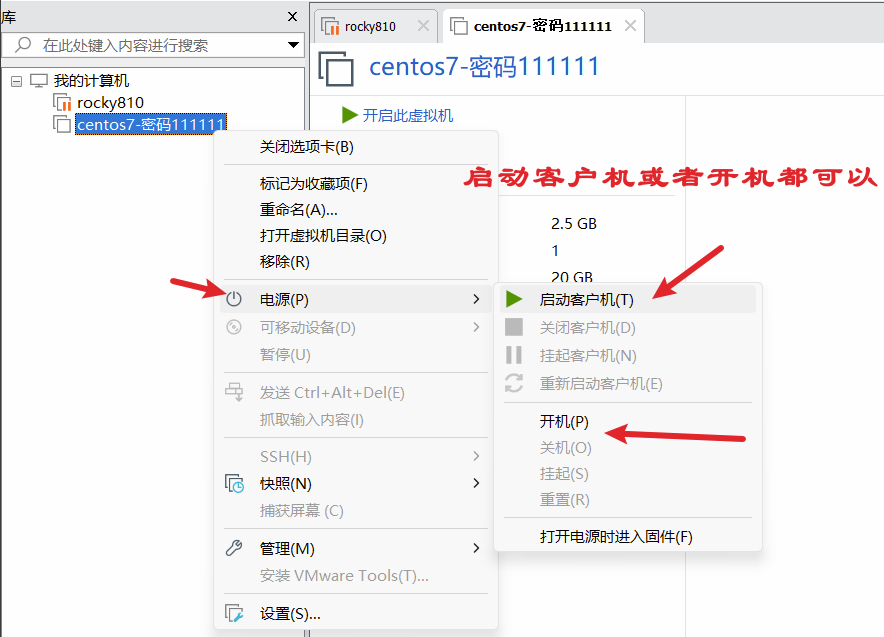This screenshot has height=637, width=884.
Task: Click the centos7 VM icon in tree
Action: (62, 123)
